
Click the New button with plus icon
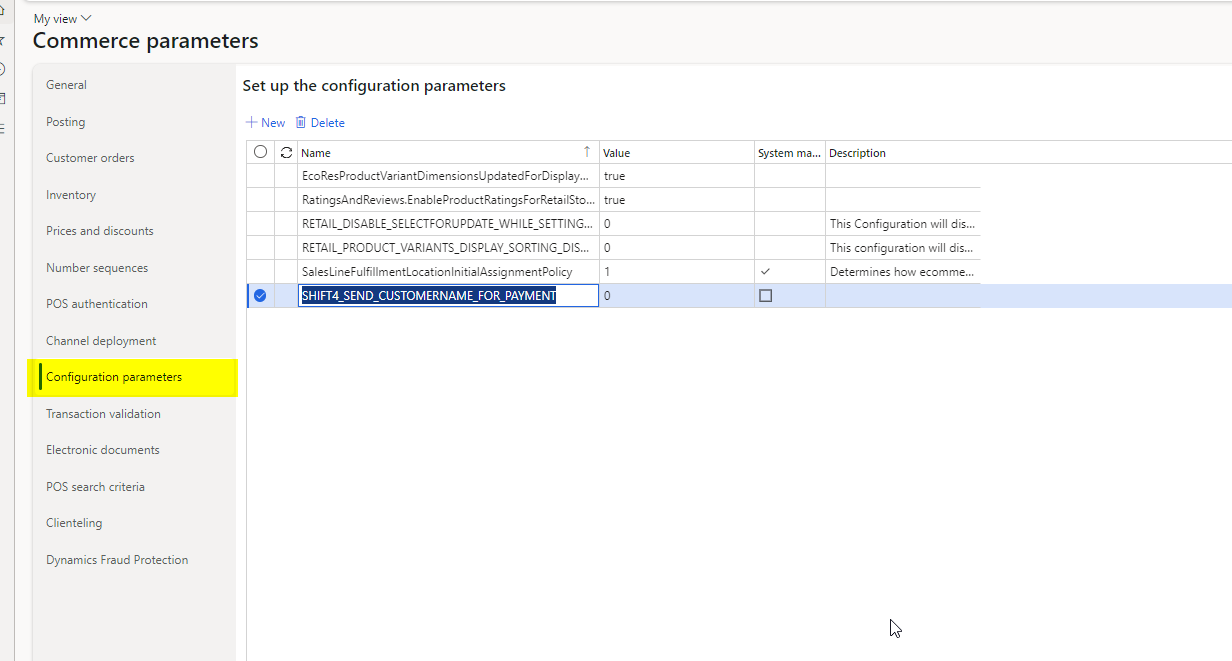pyautogui.click(x=265, y=123)
